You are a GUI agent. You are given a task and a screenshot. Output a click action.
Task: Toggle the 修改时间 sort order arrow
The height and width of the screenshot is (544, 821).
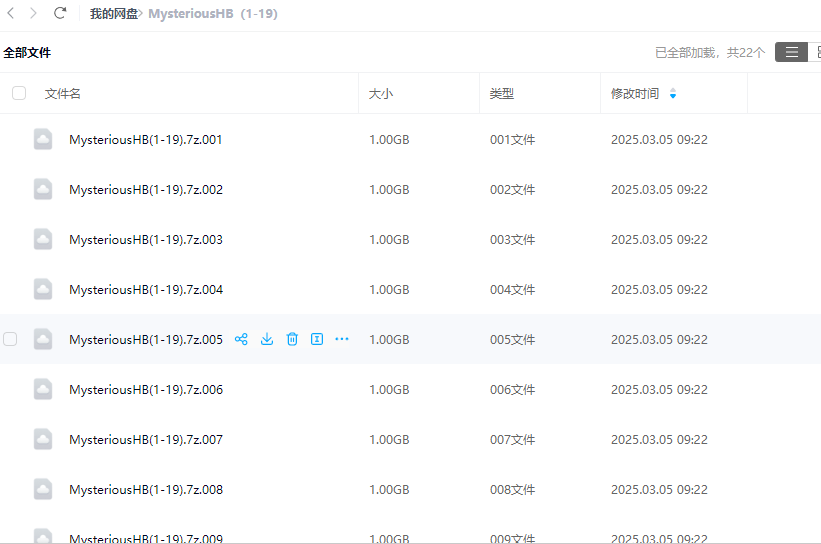click(673, 94)
